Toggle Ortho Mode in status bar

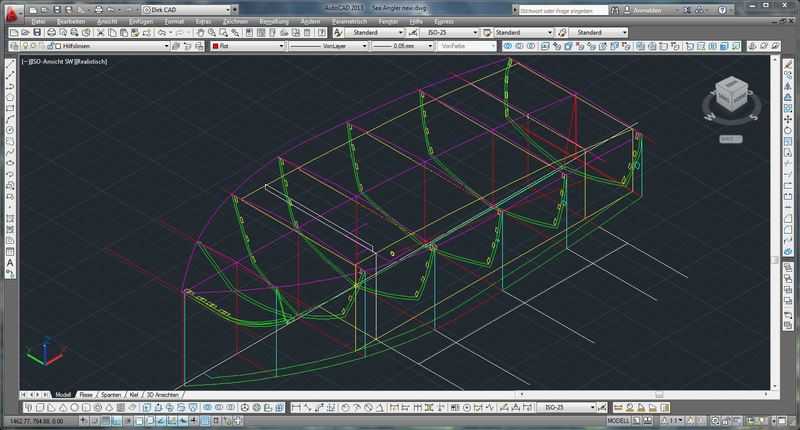117,421
